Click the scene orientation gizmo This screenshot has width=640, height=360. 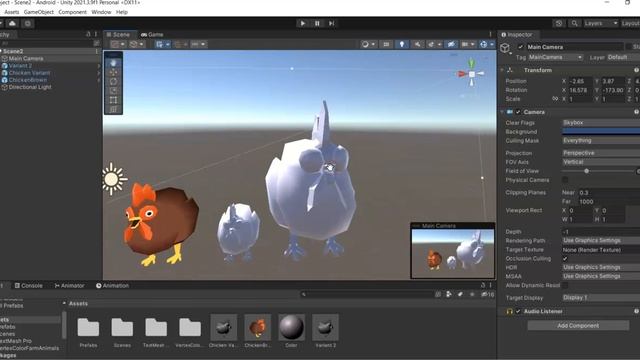pyautogui.click(x=471, y=73)
